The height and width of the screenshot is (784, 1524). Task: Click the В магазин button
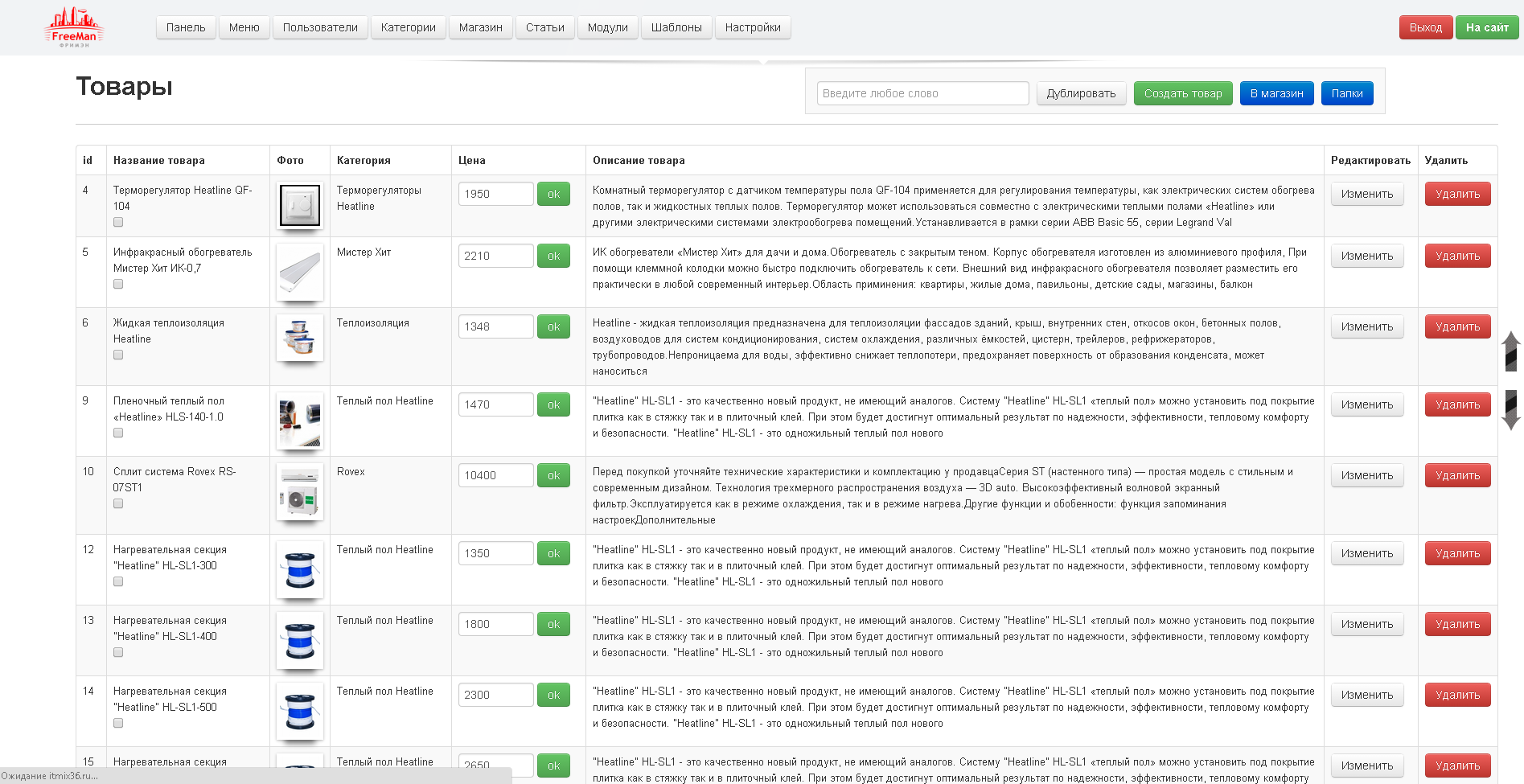[x=1277, y=93]
